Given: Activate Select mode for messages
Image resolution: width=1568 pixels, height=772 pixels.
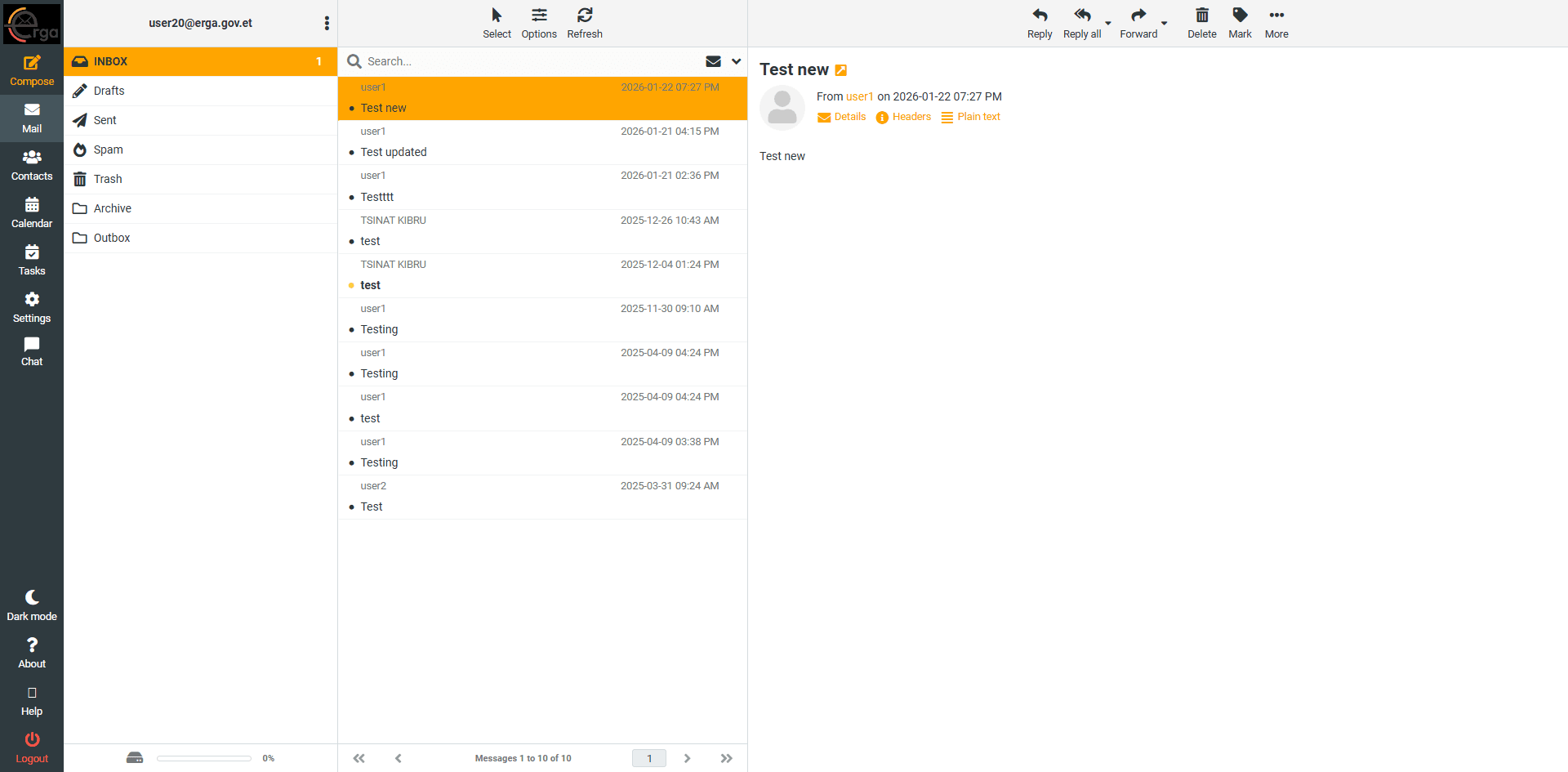Looking at the screenshot, I should 497,24.
